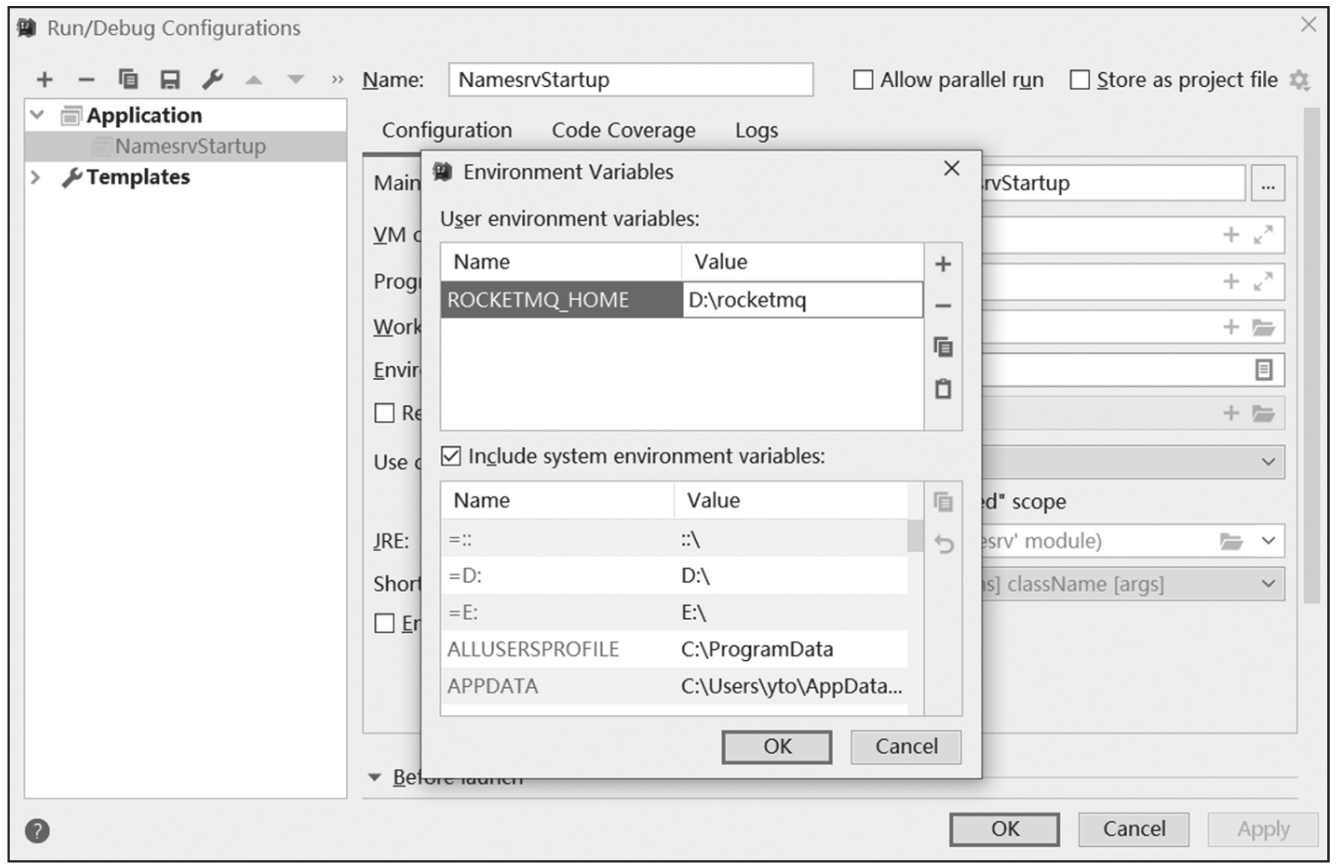The image size is (1337, 867).
Task: Click the Name field containing NamesrvStartup
Action: (631, 80)
